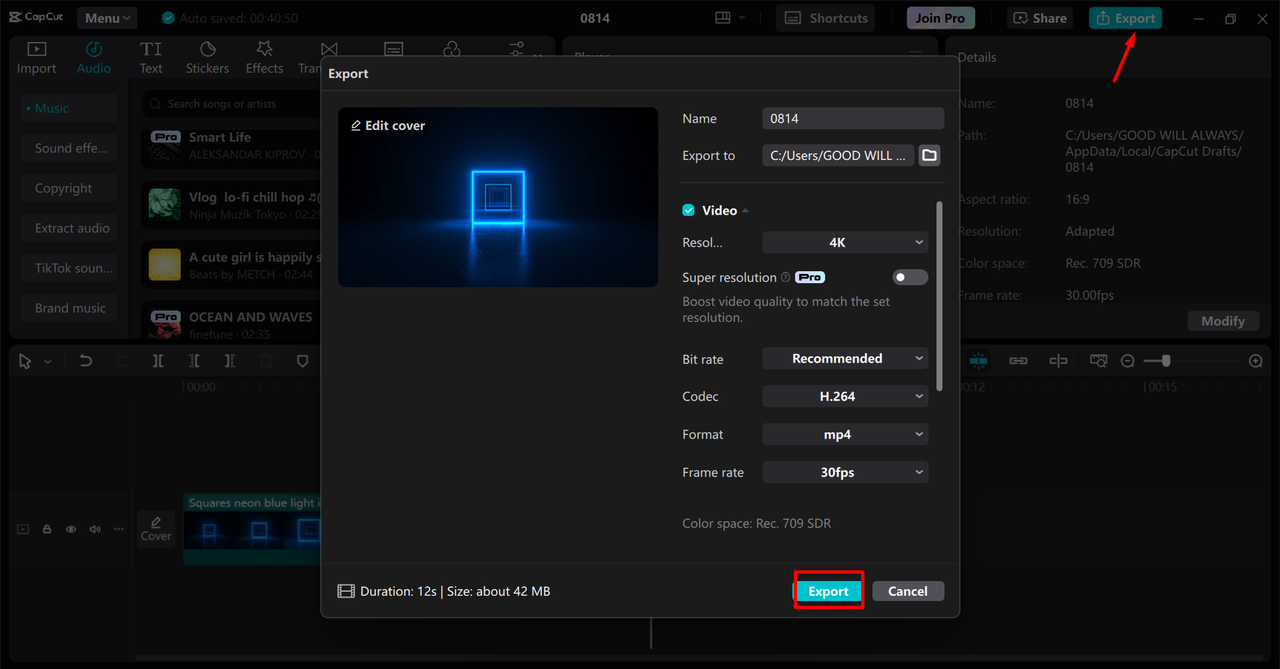Toggle the preview axis icon
The image size is (1280, 669).
1058,361
